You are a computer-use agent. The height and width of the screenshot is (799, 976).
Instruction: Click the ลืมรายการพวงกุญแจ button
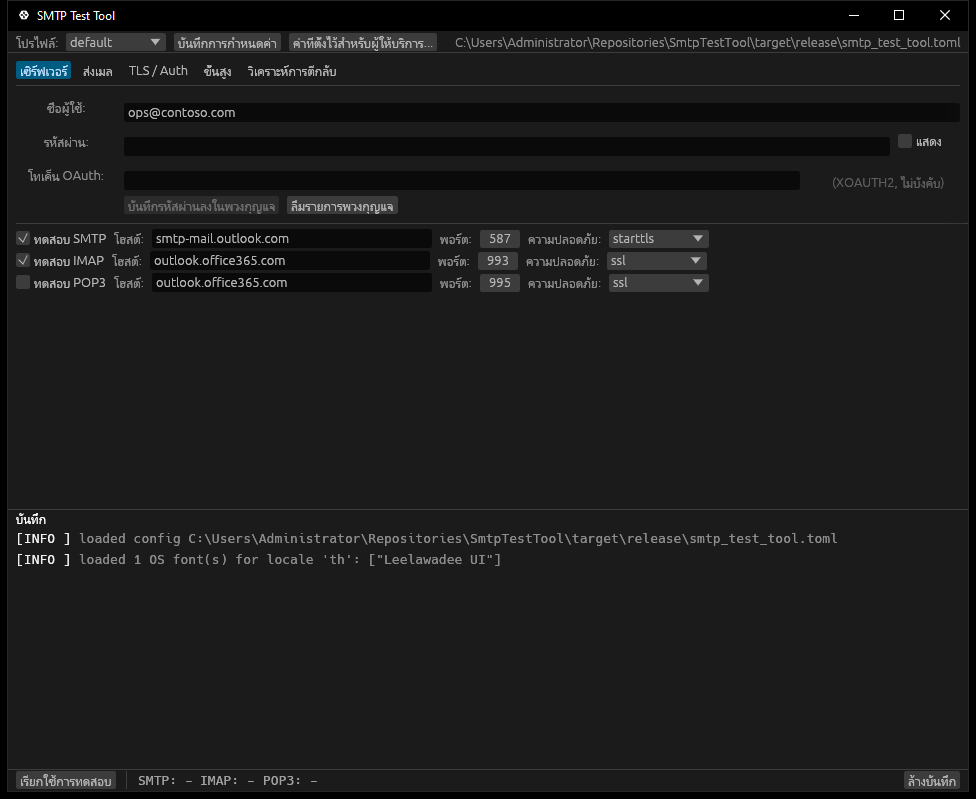[342, 206]
